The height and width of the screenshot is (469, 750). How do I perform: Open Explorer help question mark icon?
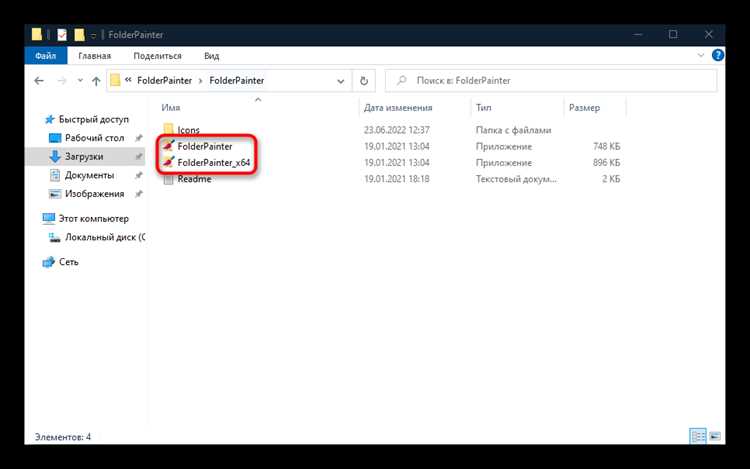[717, 55]
